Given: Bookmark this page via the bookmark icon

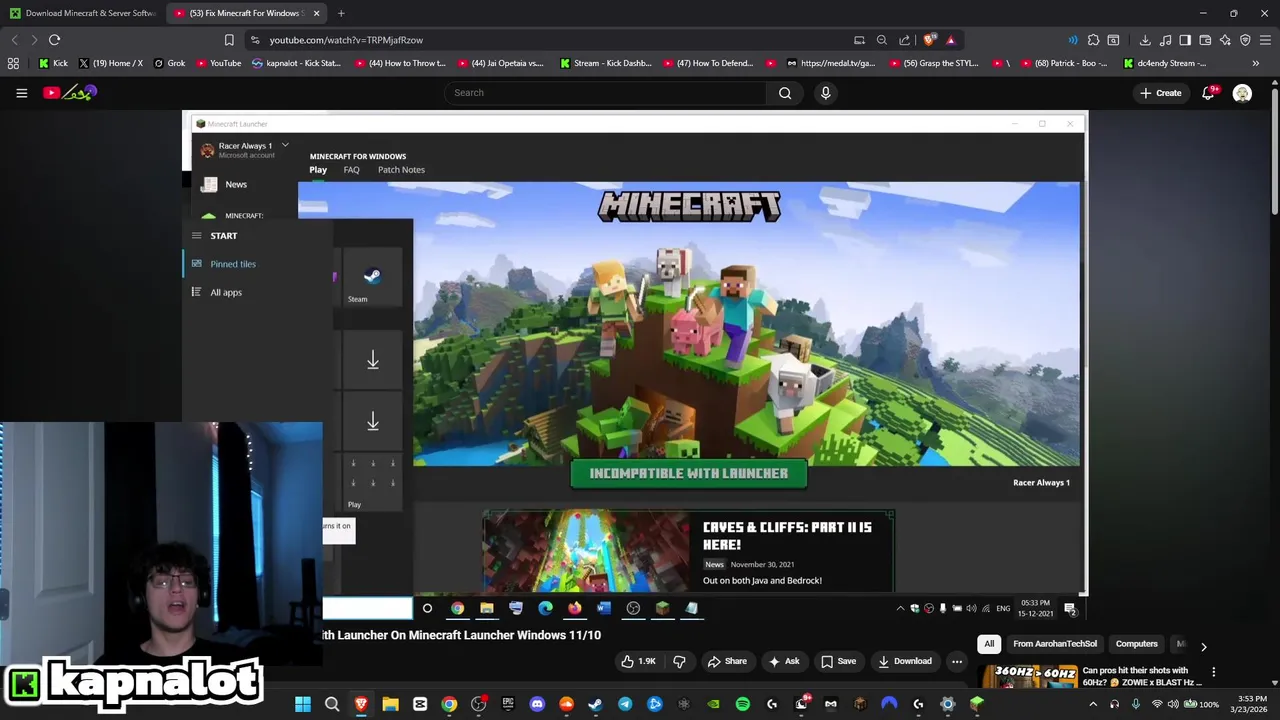Looking at the screenshot, I should click(x=229, y=40).
